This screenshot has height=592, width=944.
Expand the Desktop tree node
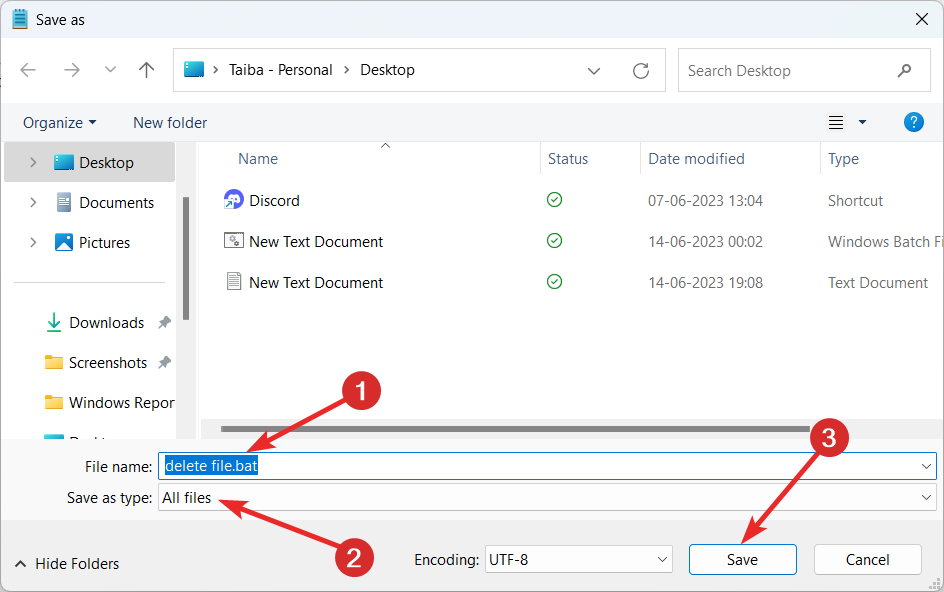pos(33,163)
